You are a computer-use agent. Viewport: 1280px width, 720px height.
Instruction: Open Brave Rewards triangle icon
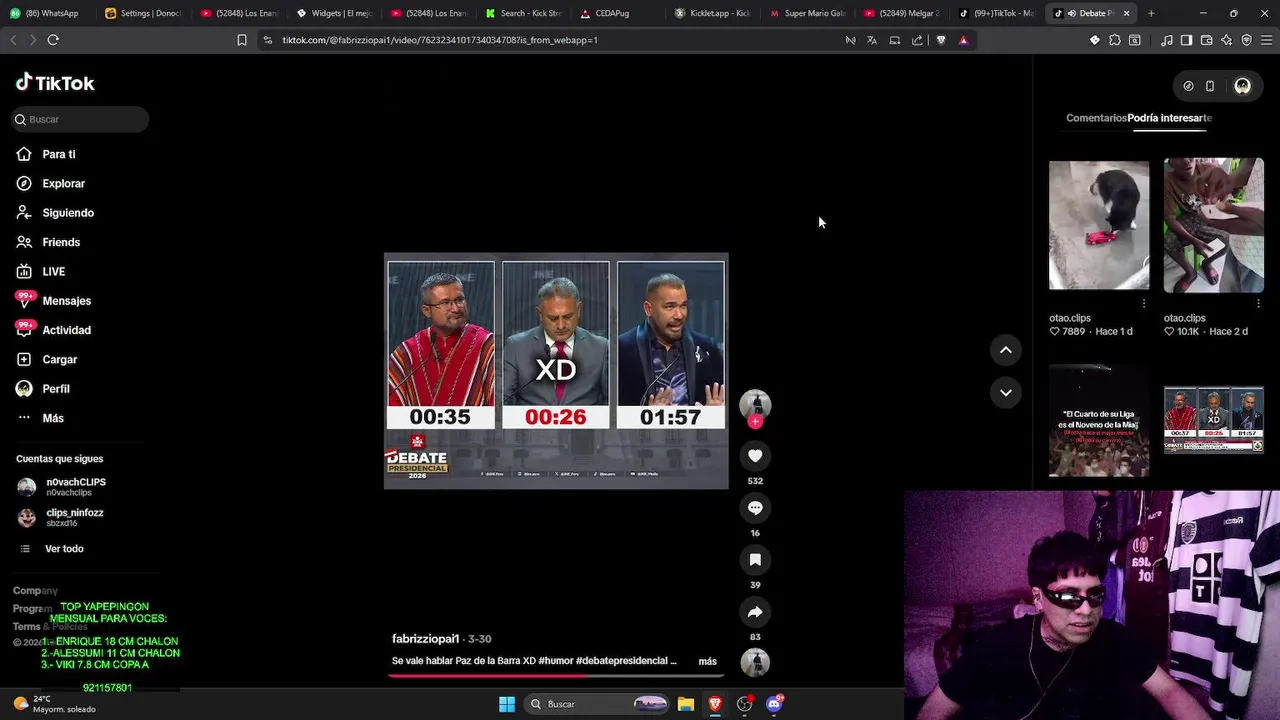pyautogui.click(x=963, y=40)
